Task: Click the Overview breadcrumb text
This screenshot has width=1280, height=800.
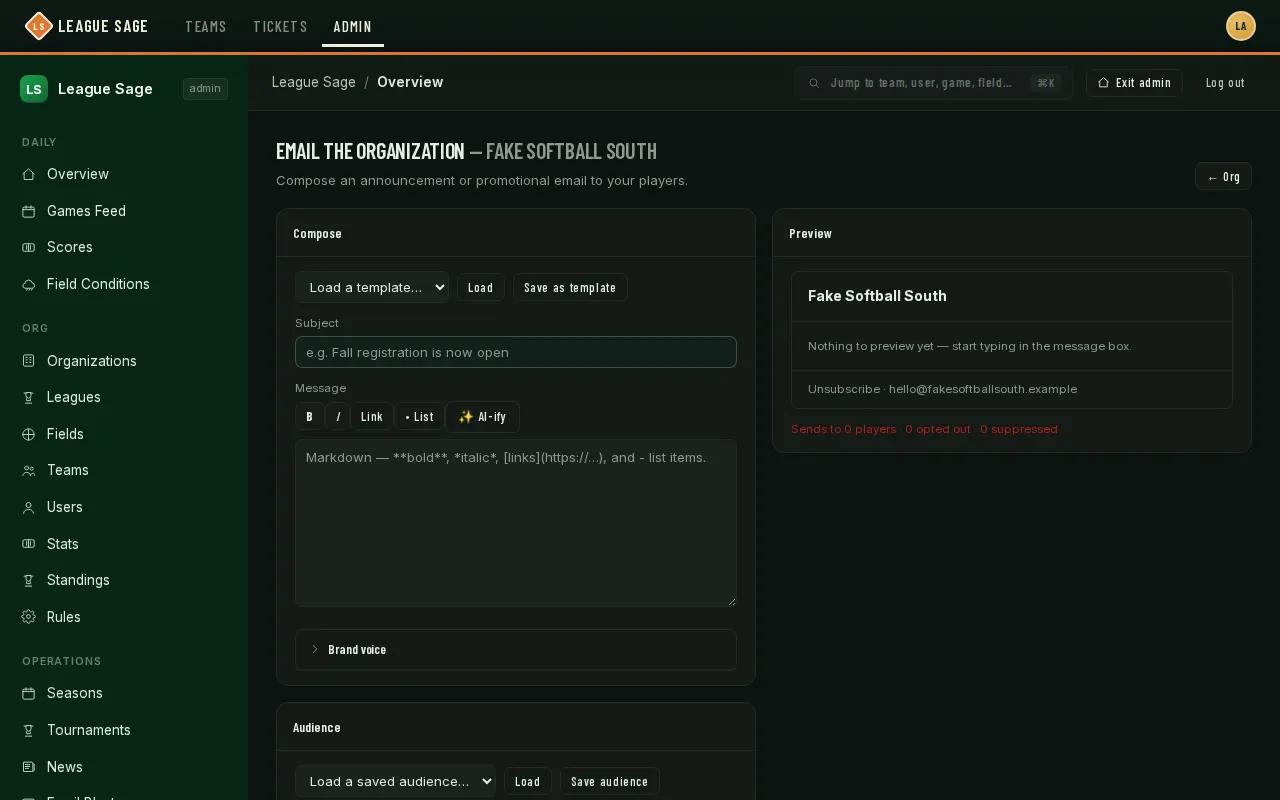Action: 410,82
